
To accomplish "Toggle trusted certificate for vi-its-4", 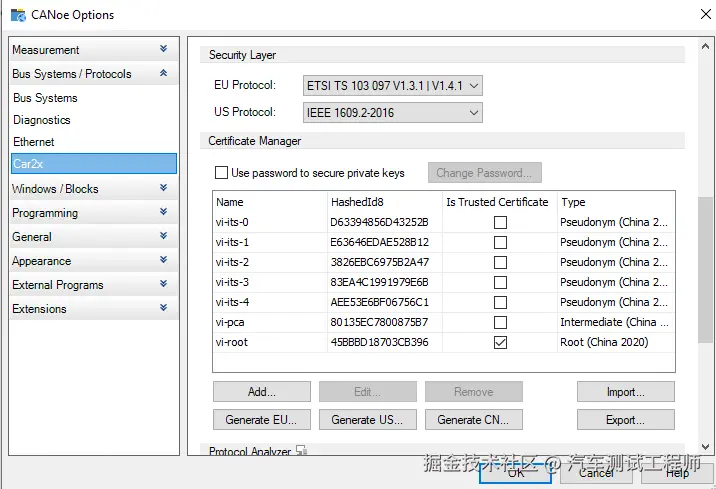I will pyautogui.click(x=500, y=302).
